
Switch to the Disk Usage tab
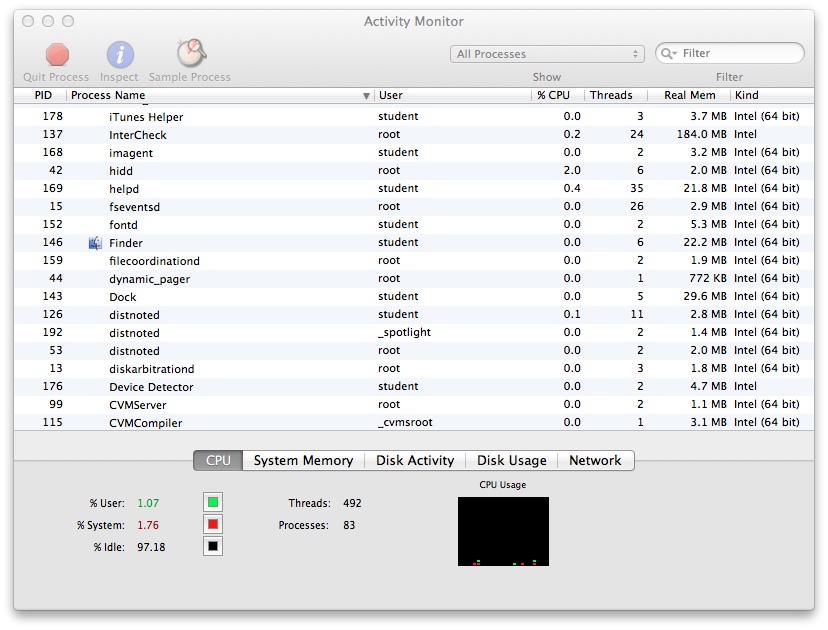[x=512, y=460]
